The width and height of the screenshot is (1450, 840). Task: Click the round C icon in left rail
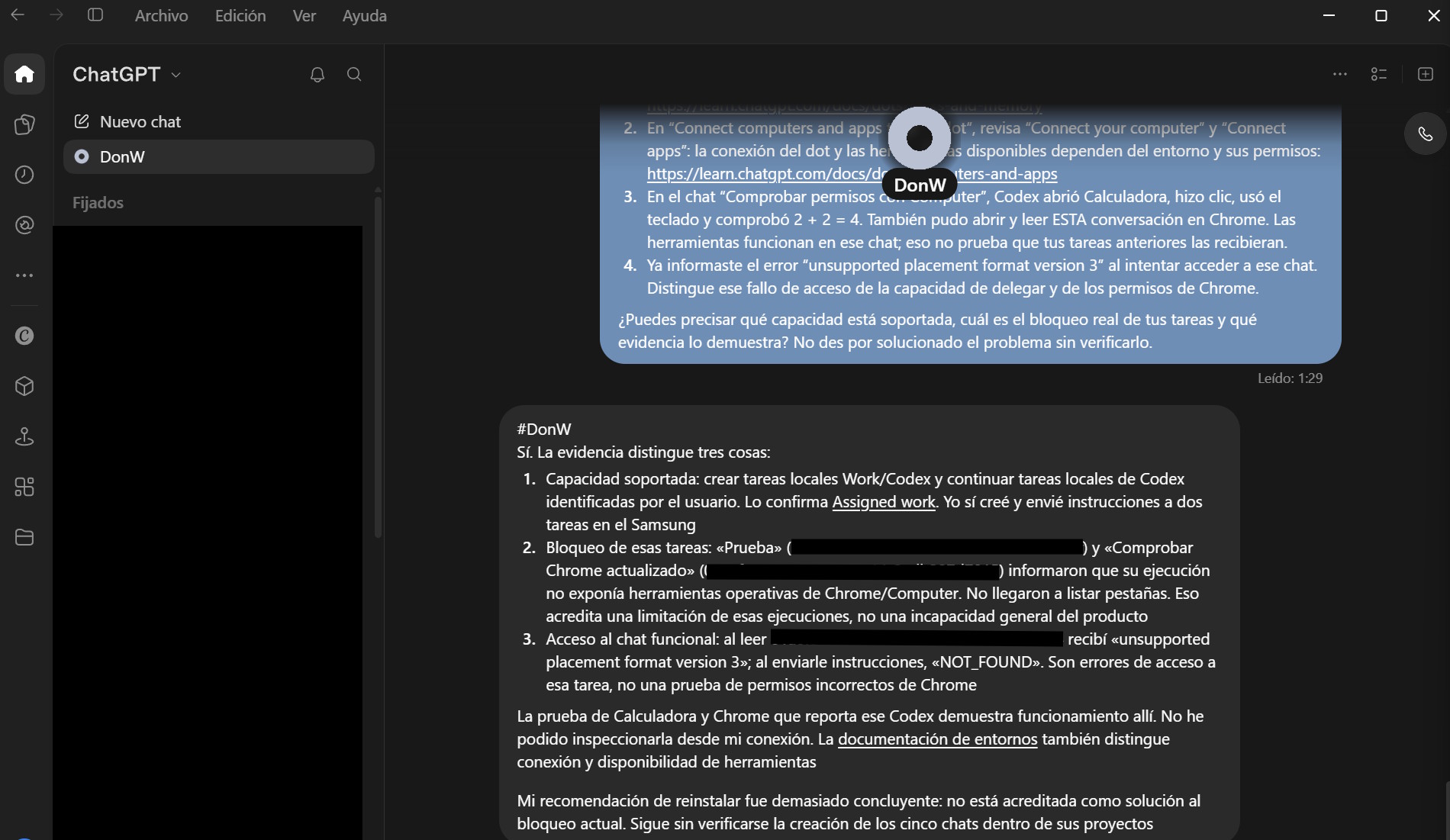point(24,336)
